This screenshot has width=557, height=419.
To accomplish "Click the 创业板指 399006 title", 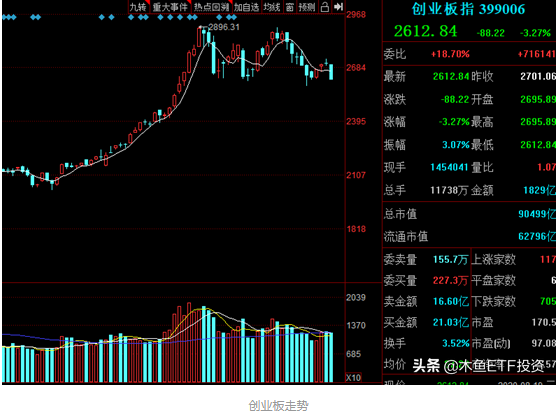I will coord(468,9).
